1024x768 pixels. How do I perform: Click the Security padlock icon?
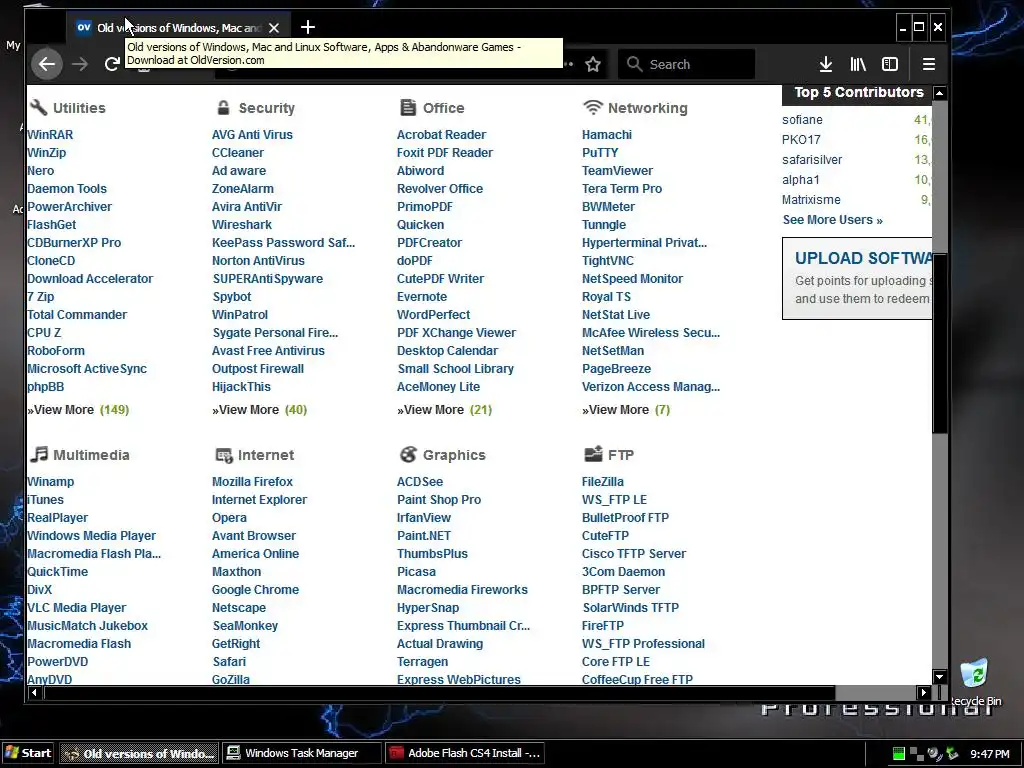tap(223, 107)
